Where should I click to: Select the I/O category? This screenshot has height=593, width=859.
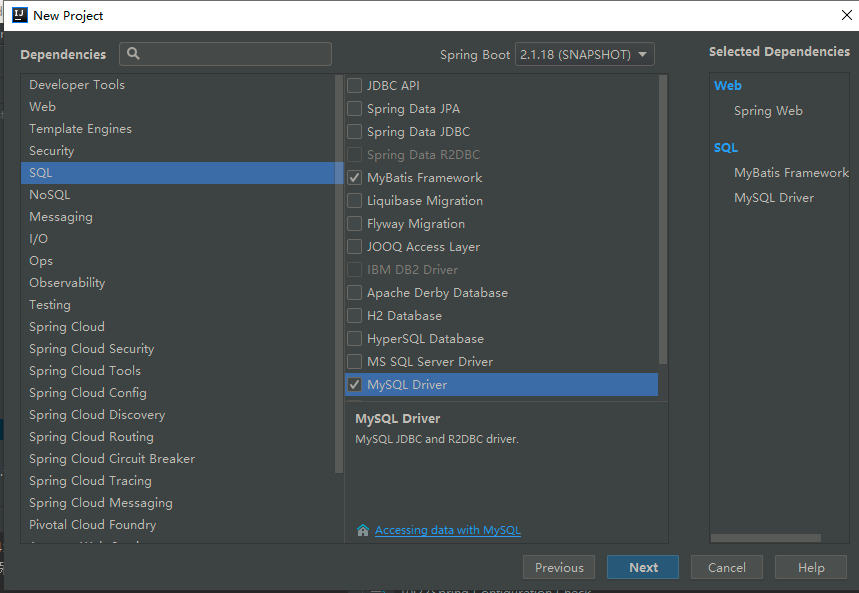coord(178,238)
